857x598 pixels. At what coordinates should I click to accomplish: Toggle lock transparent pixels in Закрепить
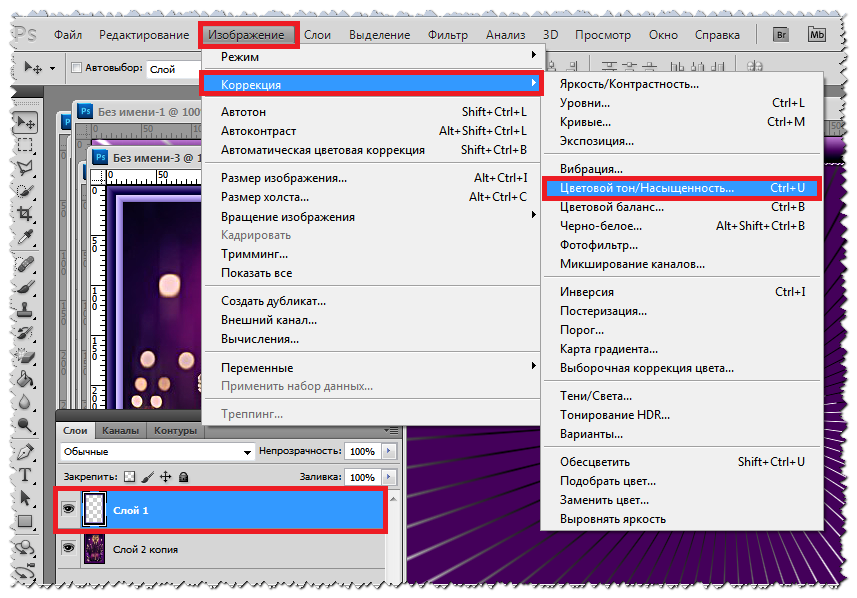[x=130, y=477]
